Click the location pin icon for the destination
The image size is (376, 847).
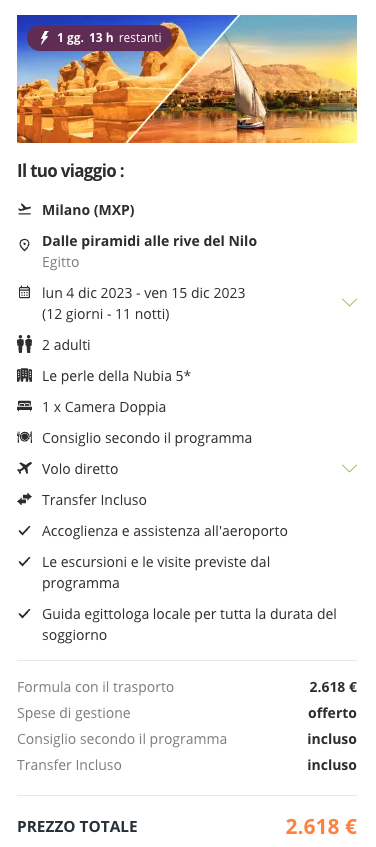click(x=24, y=246)
